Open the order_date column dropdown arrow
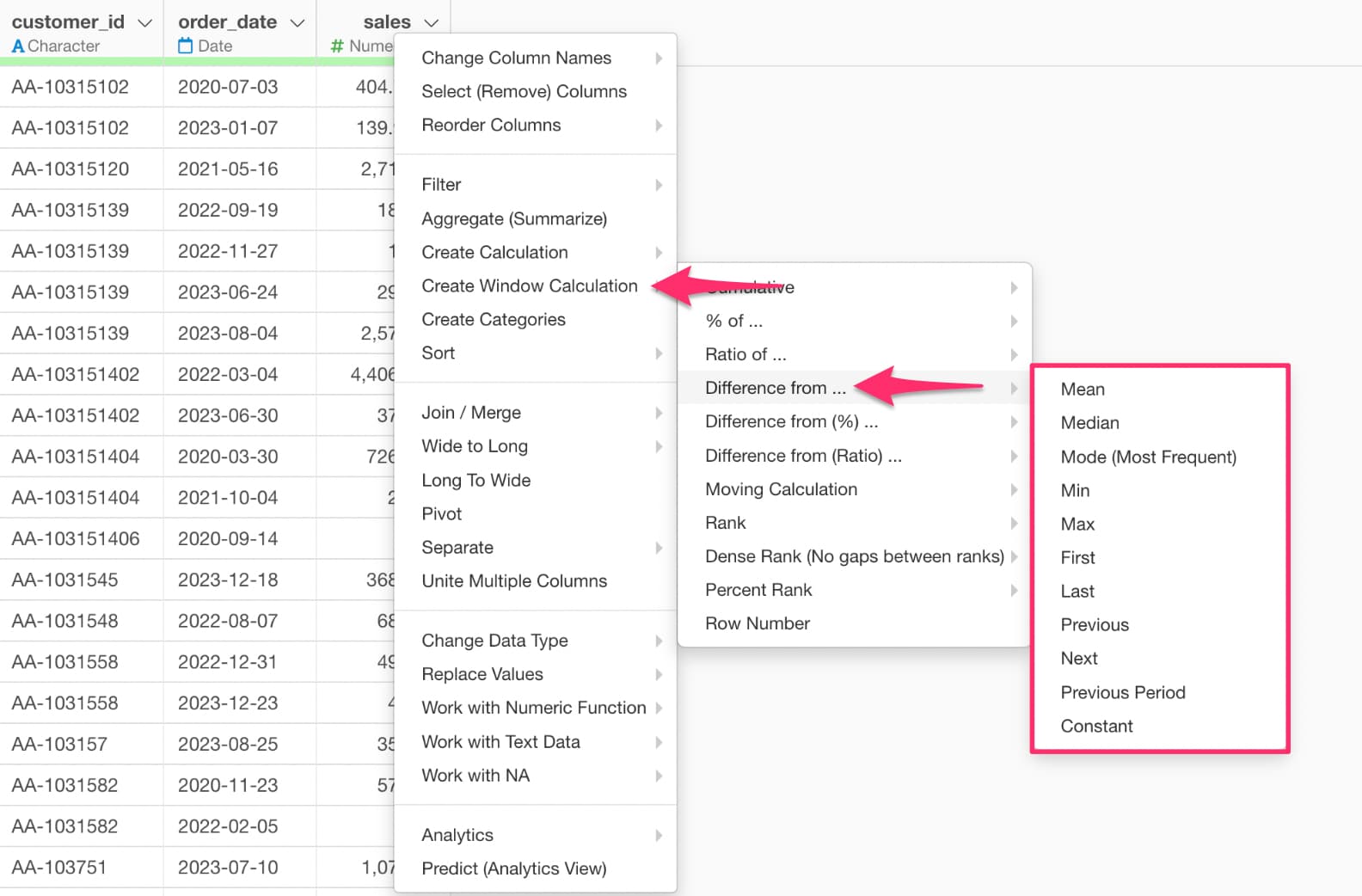 coord(298,23)
